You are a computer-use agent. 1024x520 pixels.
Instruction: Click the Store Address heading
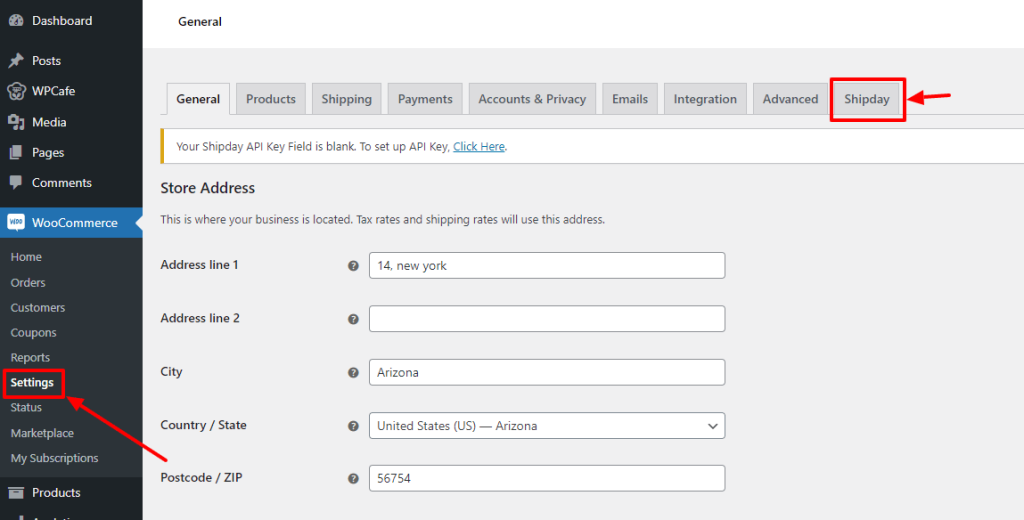(208, 188)
